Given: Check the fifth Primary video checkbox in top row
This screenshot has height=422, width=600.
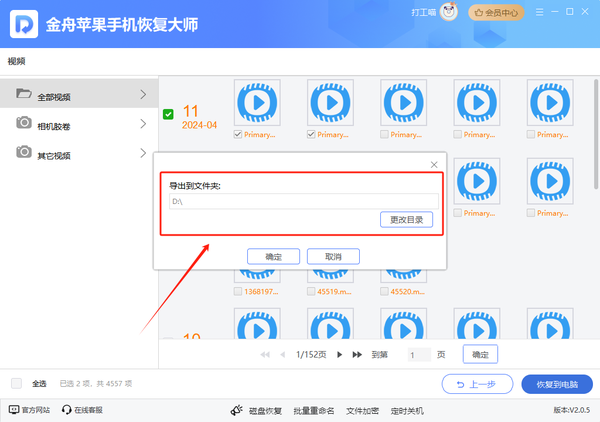Looking at the screenshot, I should click(531, 134).
